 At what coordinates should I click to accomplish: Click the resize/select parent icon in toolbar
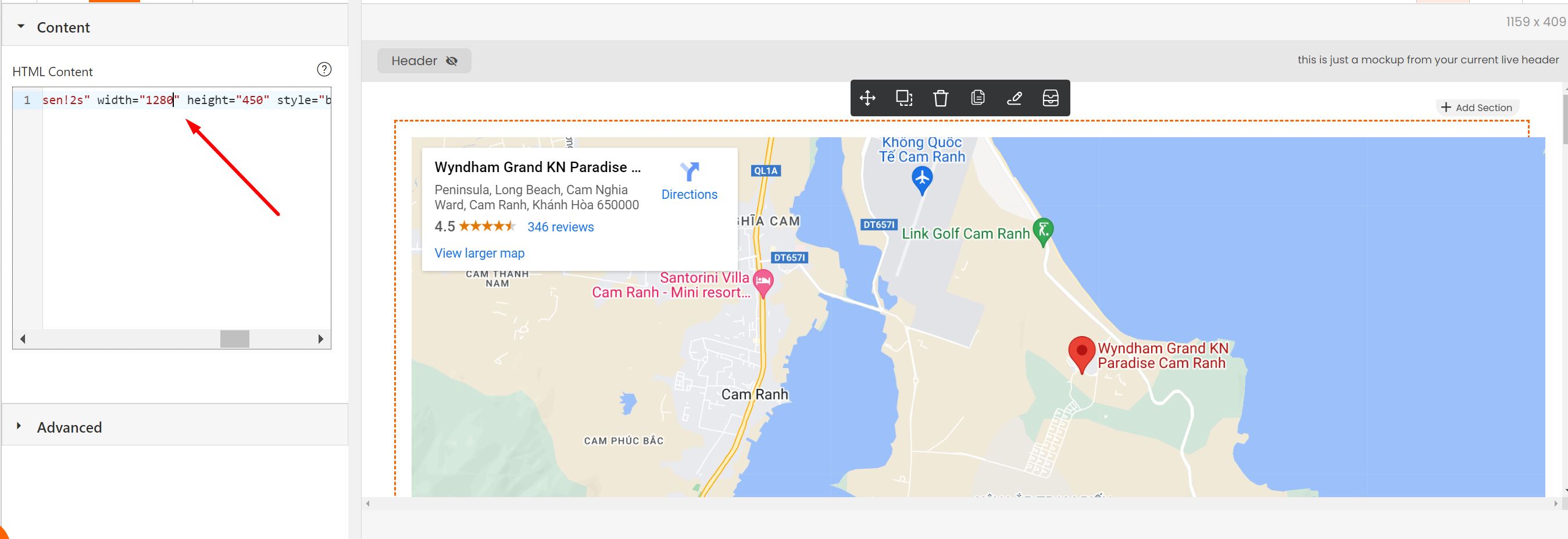pyautogui.click(x=904, y=98)
